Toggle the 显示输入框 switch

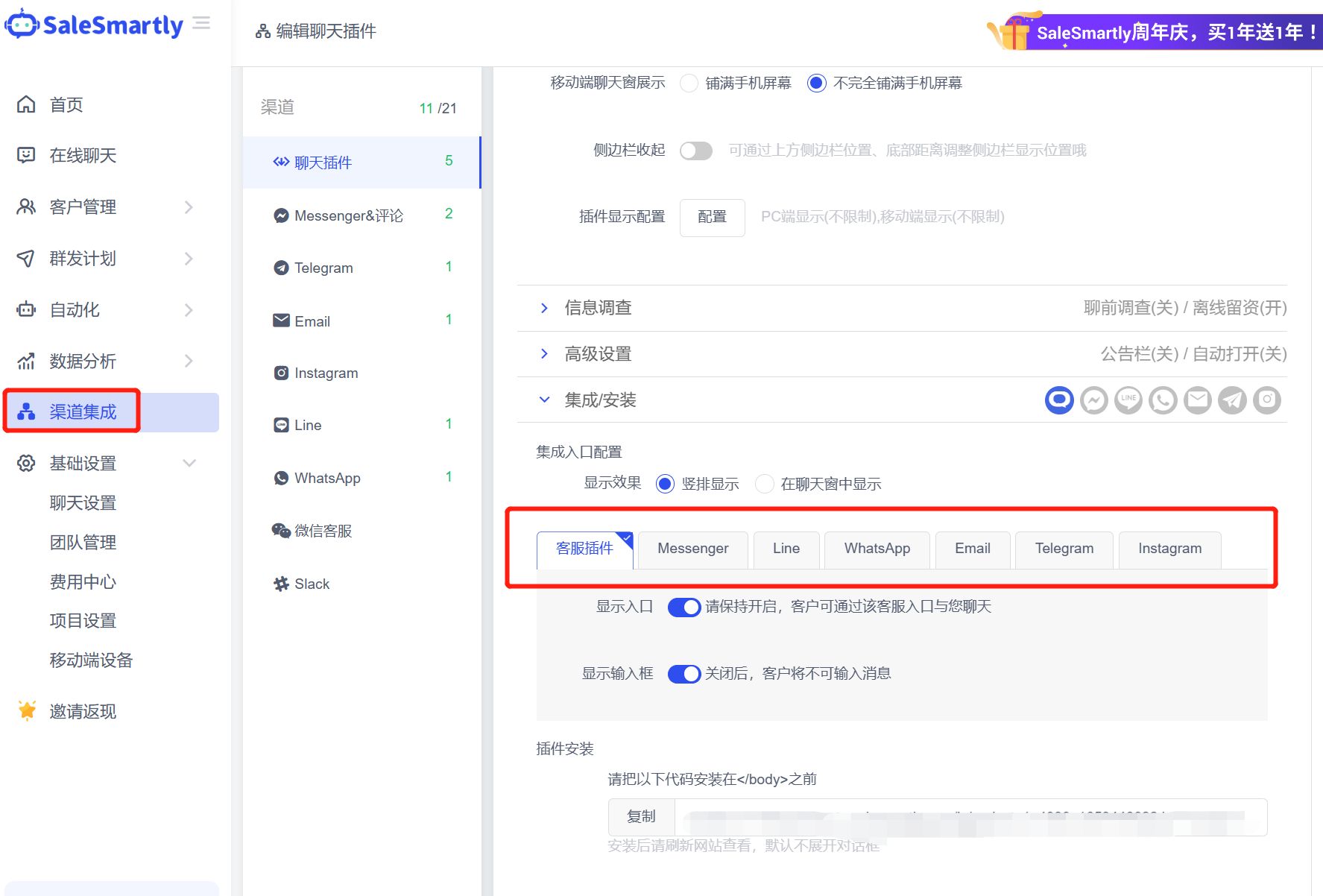point(684,674)
